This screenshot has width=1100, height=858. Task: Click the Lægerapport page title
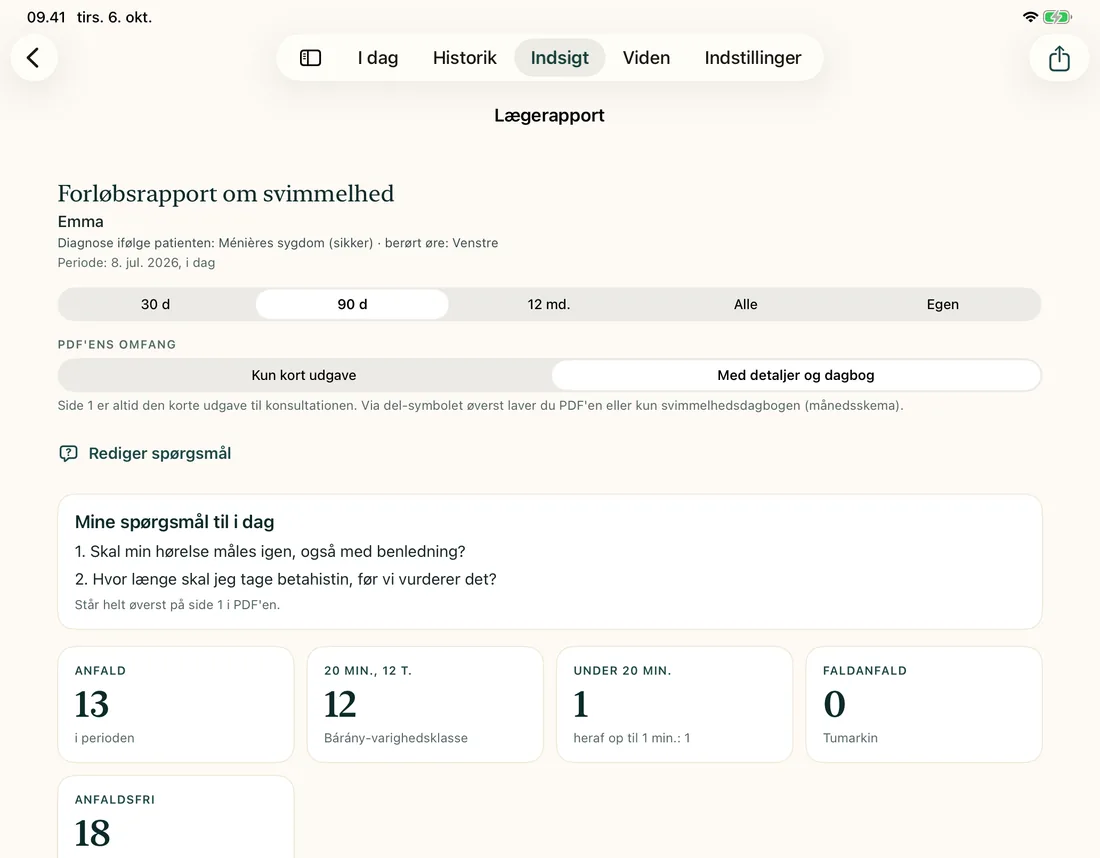coord(549,115)
